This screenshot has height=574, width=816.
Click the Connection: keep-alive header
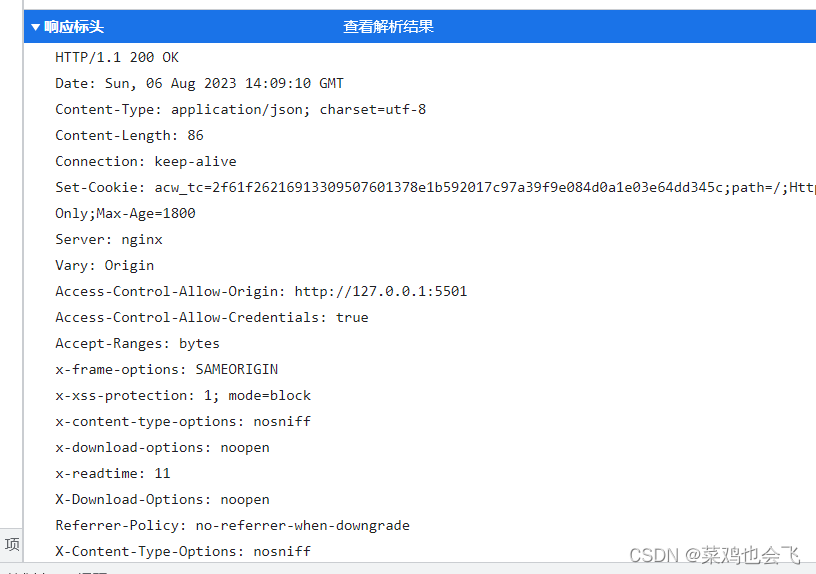(x=146, y=161)
